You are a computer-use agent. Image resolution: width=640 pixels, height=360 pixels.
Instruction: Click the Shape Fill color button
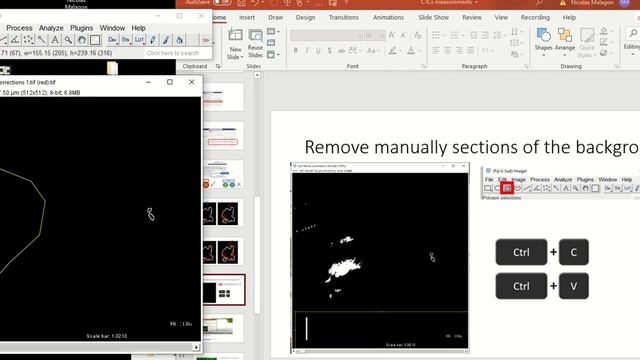[604, 31]
